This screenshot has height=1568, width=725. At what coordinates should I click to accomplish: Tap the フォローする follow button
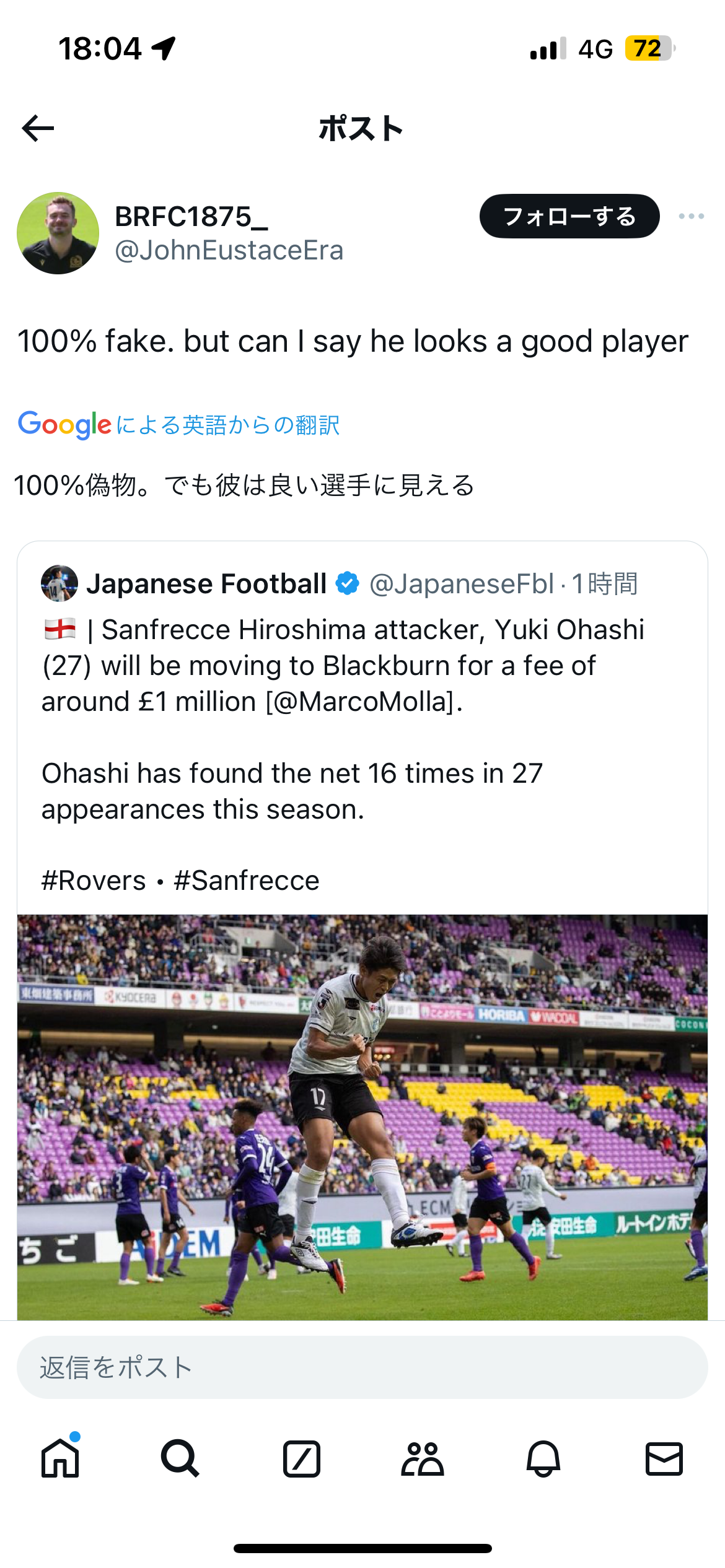tap(569, 216)
